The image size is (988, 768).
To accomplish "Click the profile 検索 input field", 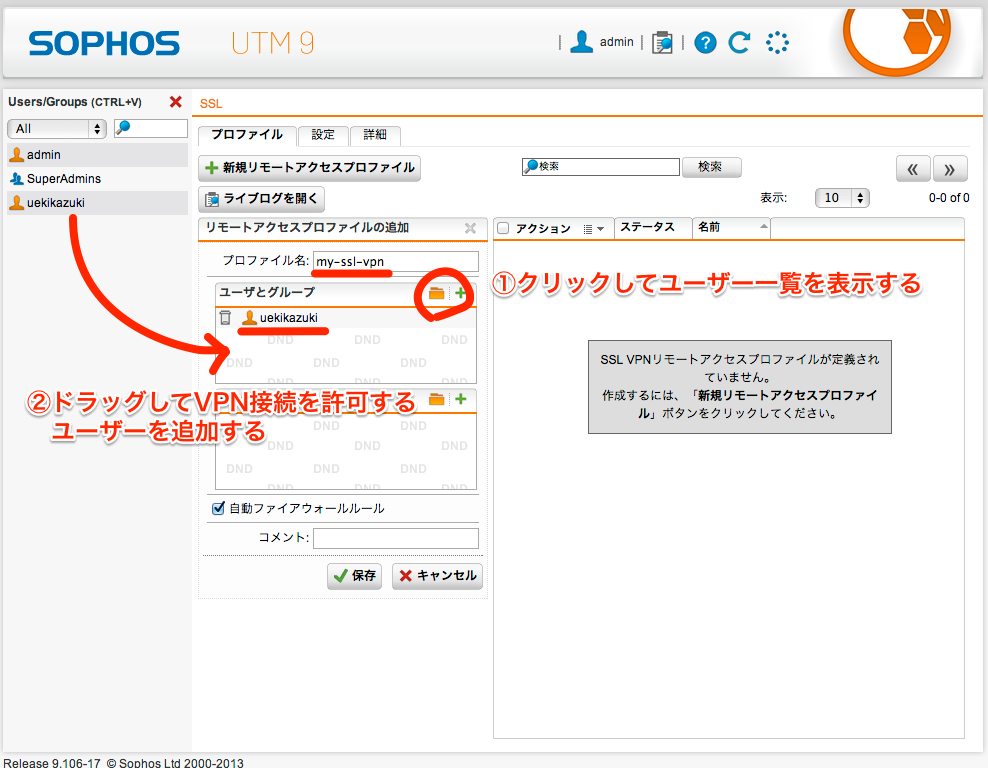I will coord(600,166).
